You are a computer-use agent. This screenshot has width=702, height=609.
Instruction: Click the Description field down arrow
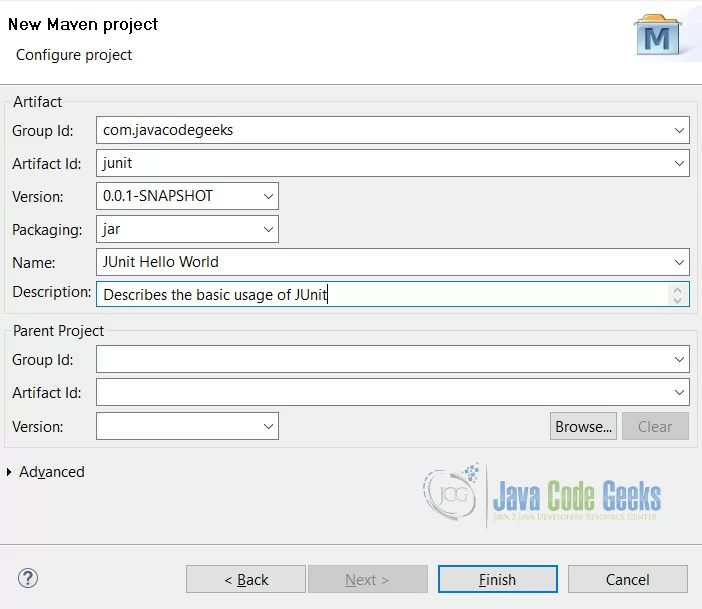click(x=677, y=300)
